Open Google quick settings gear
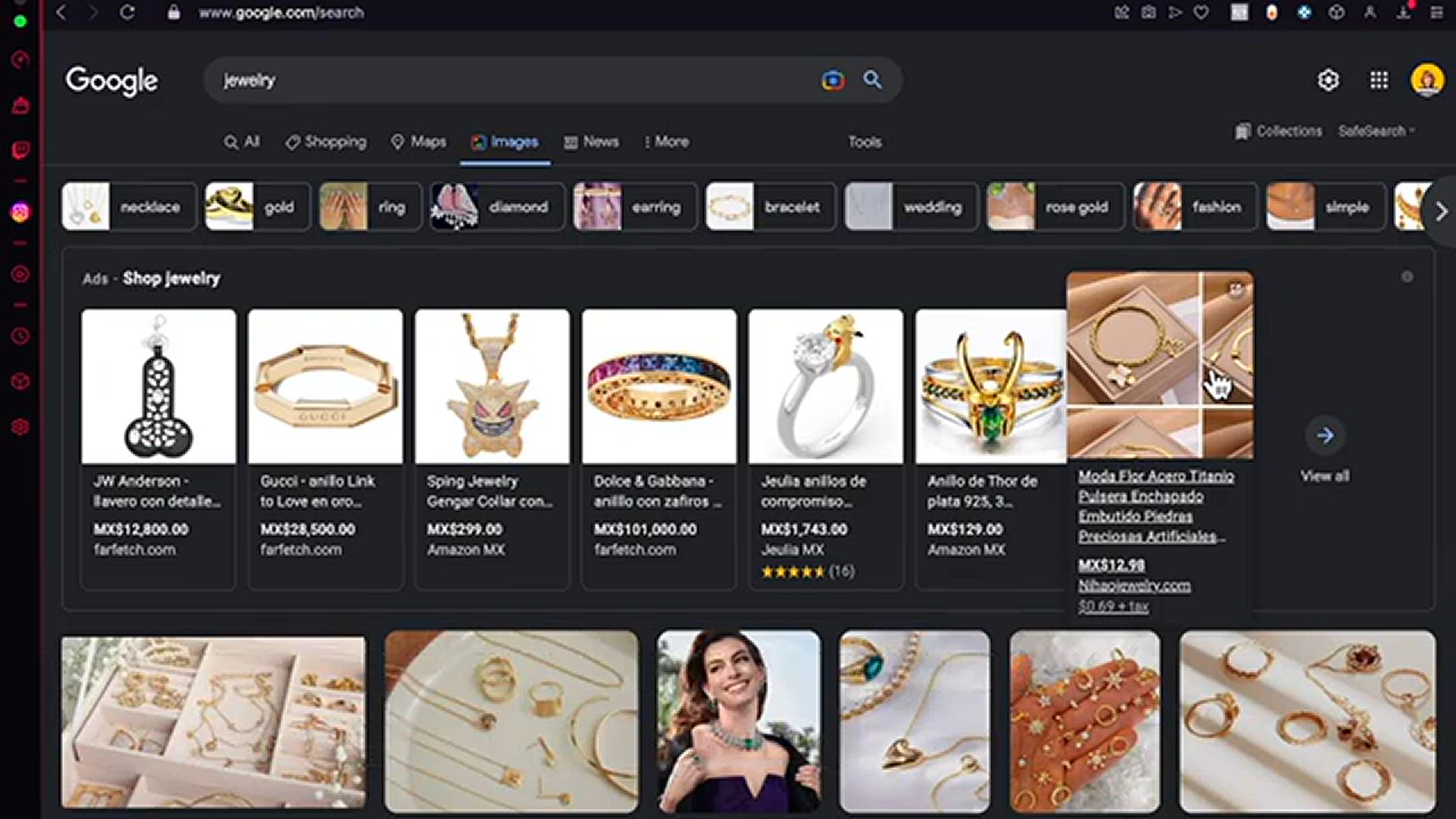1456x819 pixels. pyautogui.click(x=1328, y=80)
